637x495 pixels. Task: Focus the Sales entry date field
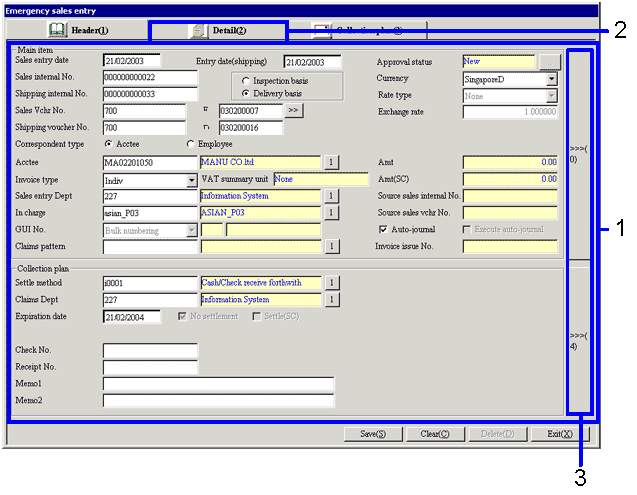(x=132, y=61)
